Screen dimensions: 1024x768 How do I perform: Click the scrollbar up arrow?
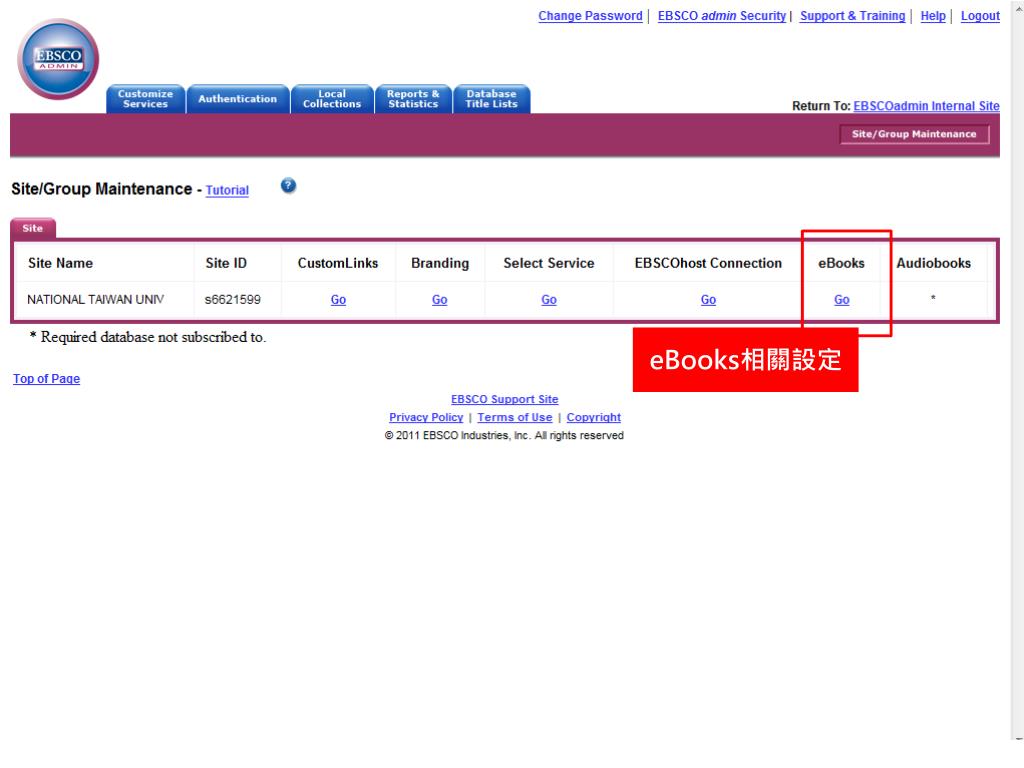click(x=1018, y=7)
